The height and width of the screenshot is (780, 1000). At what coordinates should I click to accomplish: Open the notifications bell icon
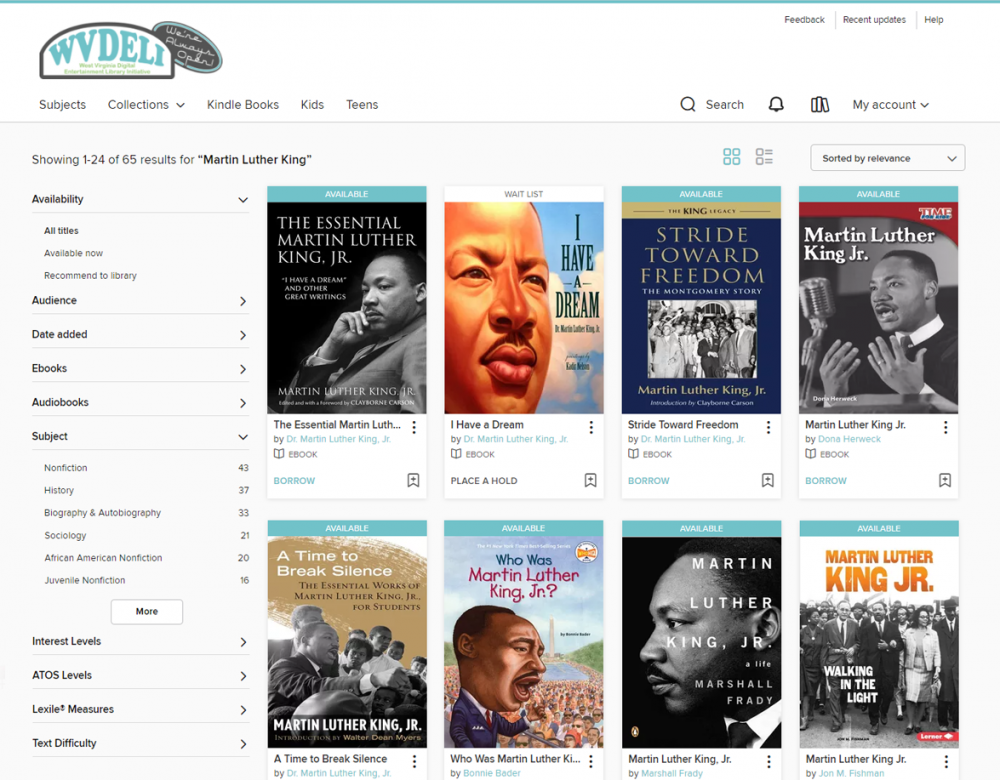click(x=776, y=105)
